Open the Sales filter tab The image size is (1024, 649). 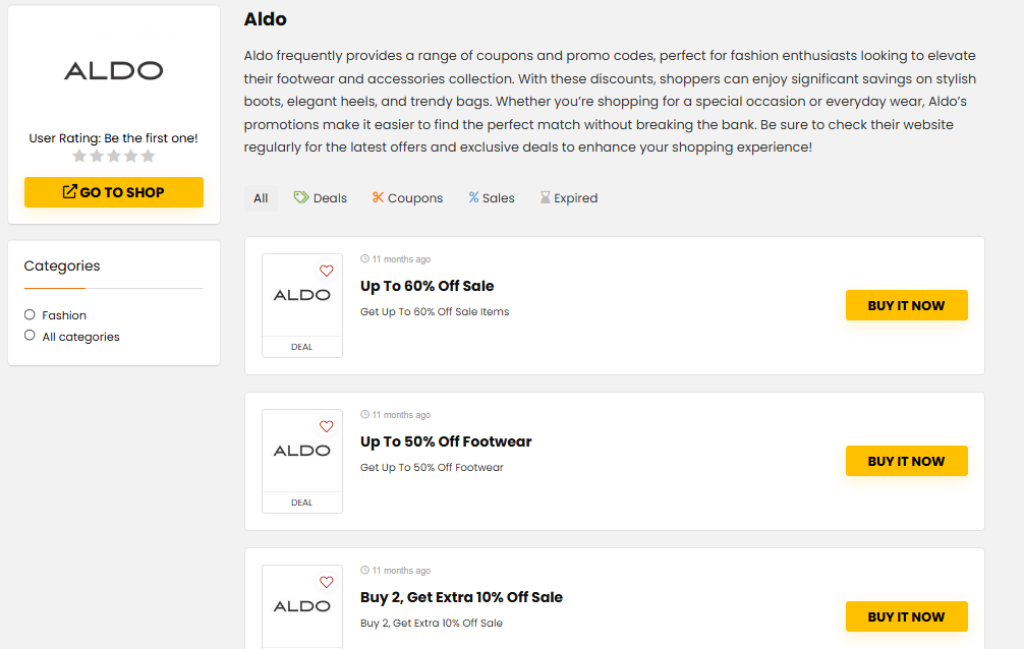click(x=491, y=198)
